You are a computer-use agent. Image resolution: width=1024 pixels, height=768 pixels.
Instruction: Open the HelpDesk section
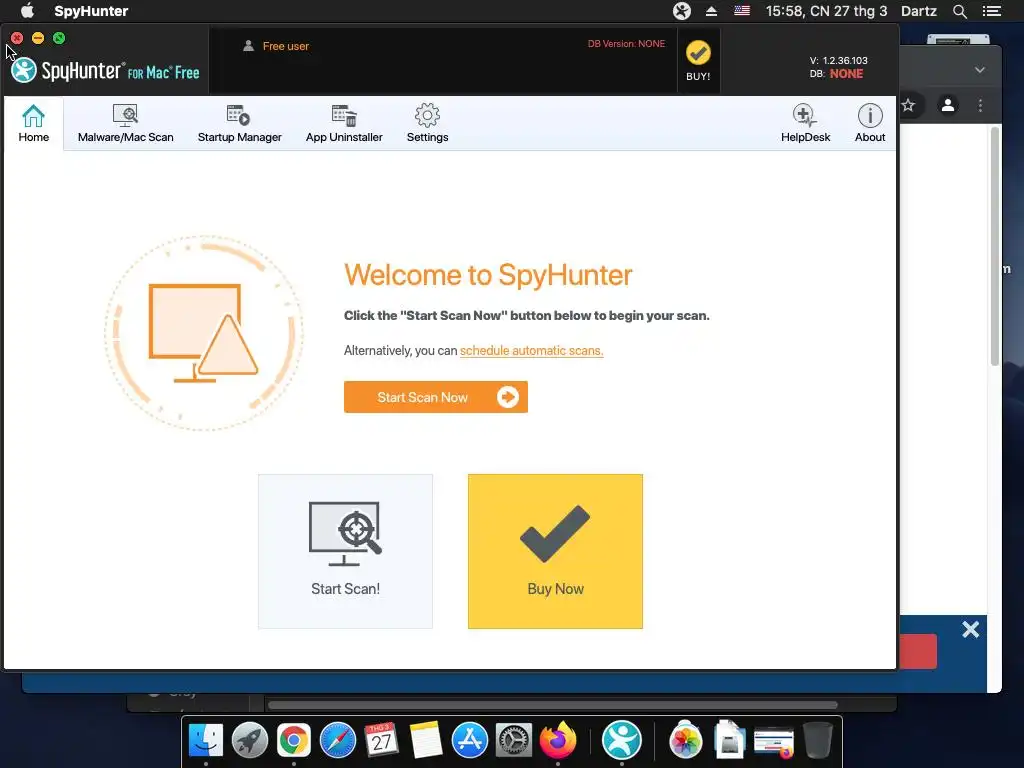coord(805,123)
